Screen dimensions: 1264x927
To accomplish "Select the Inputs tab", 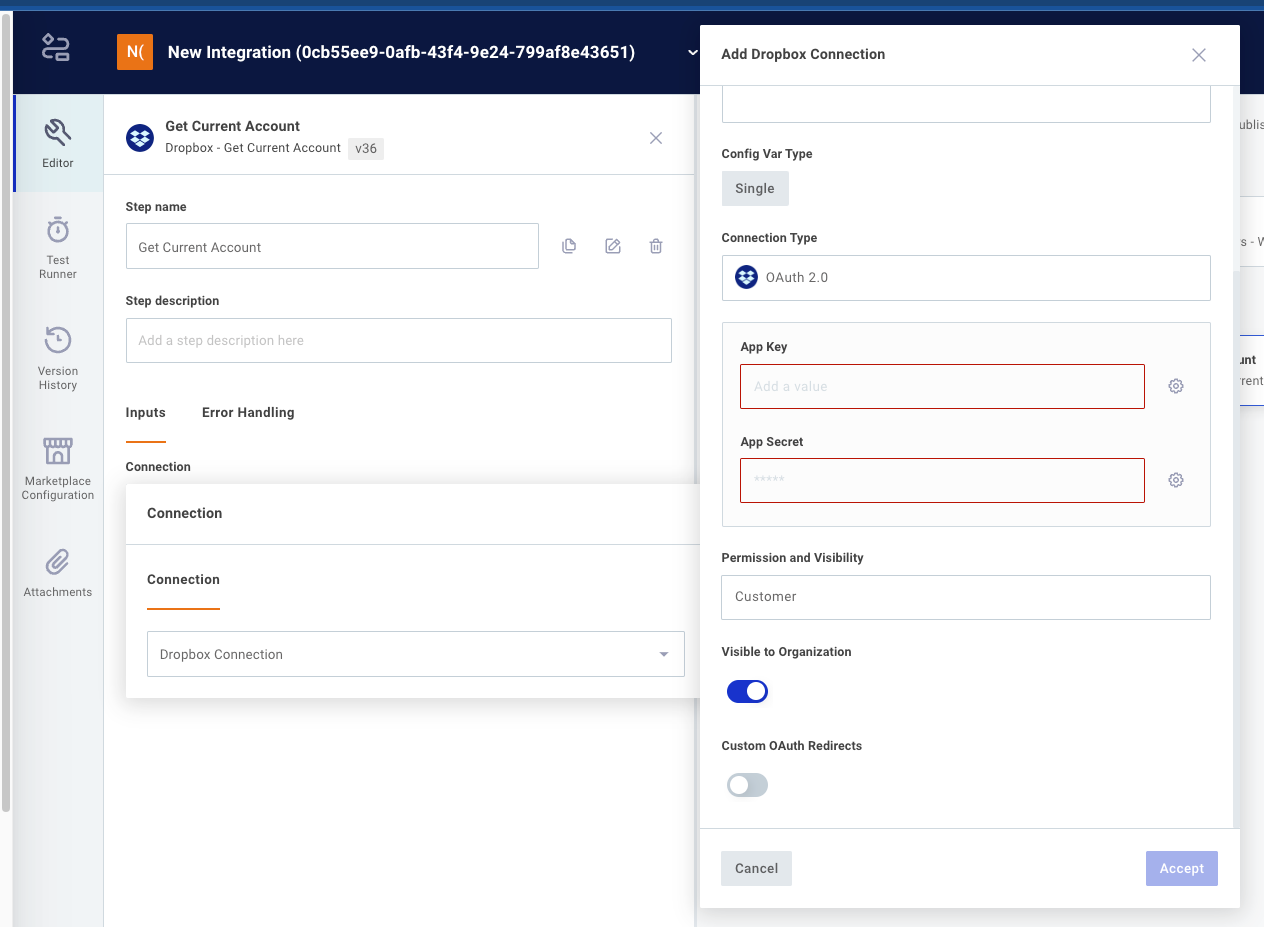I will [x=145, y=412].
